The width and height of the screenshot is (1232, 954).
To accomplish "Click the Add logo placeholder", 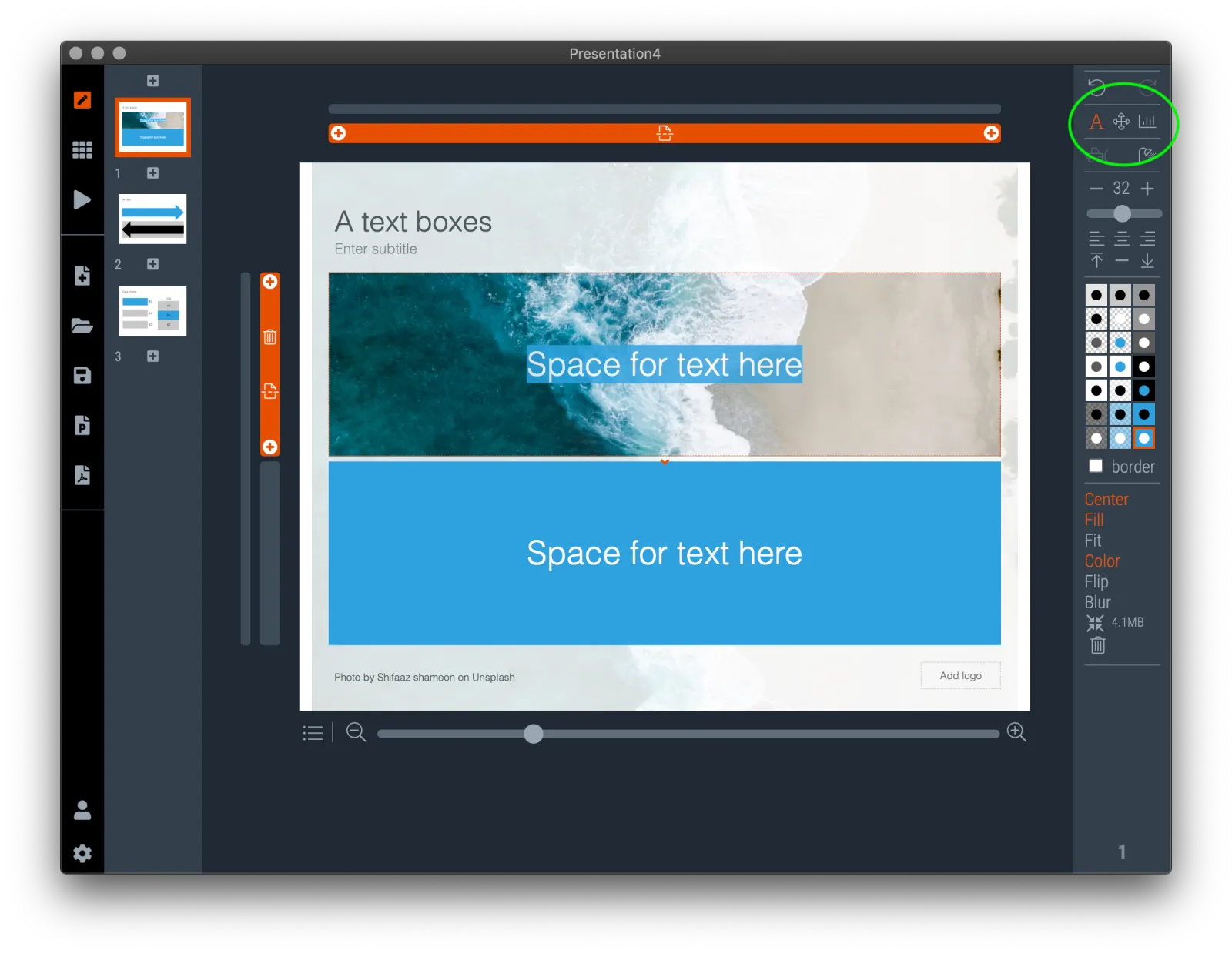I will pos(961,675).
